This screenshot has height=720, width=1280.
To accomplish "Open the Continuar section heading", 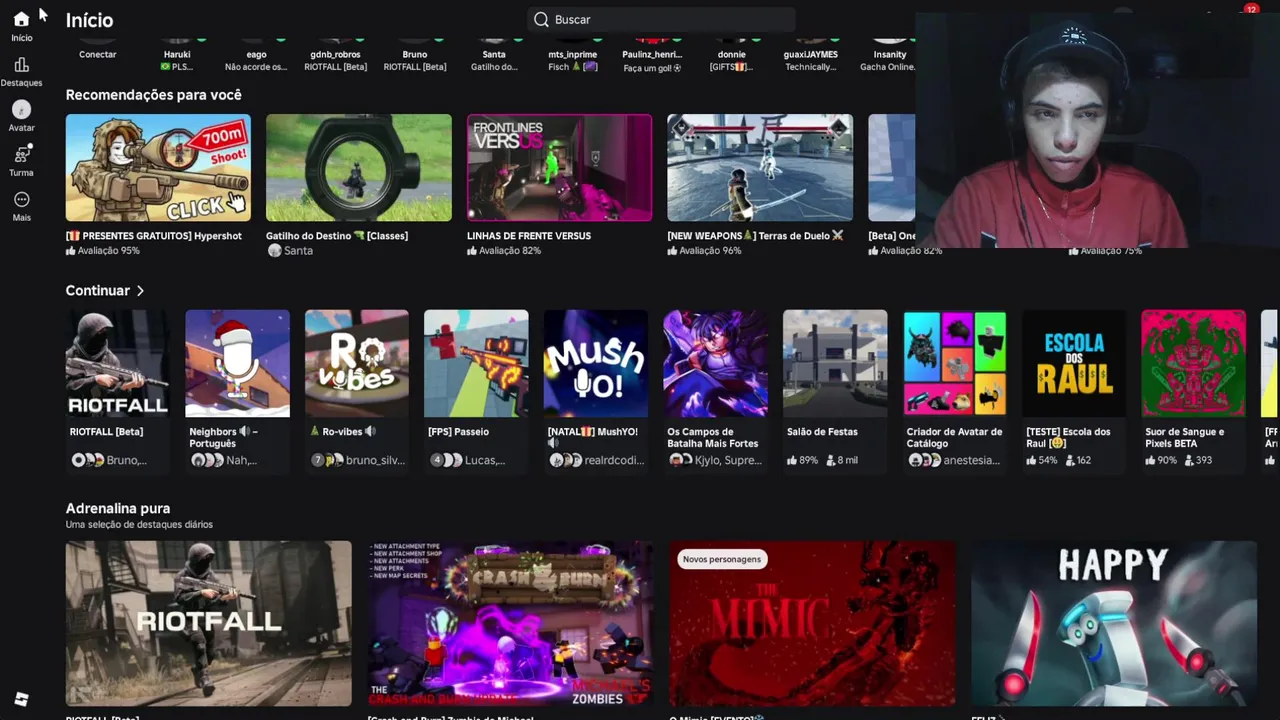I will click(x=98, y=290).
